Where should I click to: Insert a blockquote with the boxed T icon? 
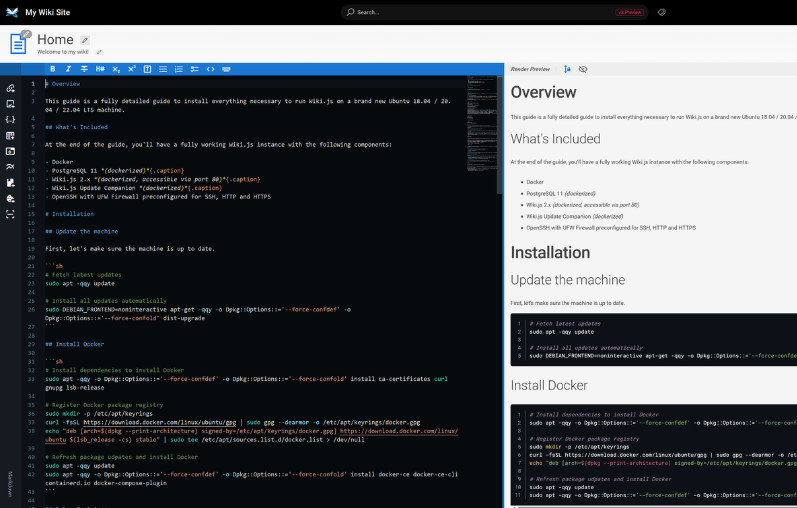pos(147,69)
